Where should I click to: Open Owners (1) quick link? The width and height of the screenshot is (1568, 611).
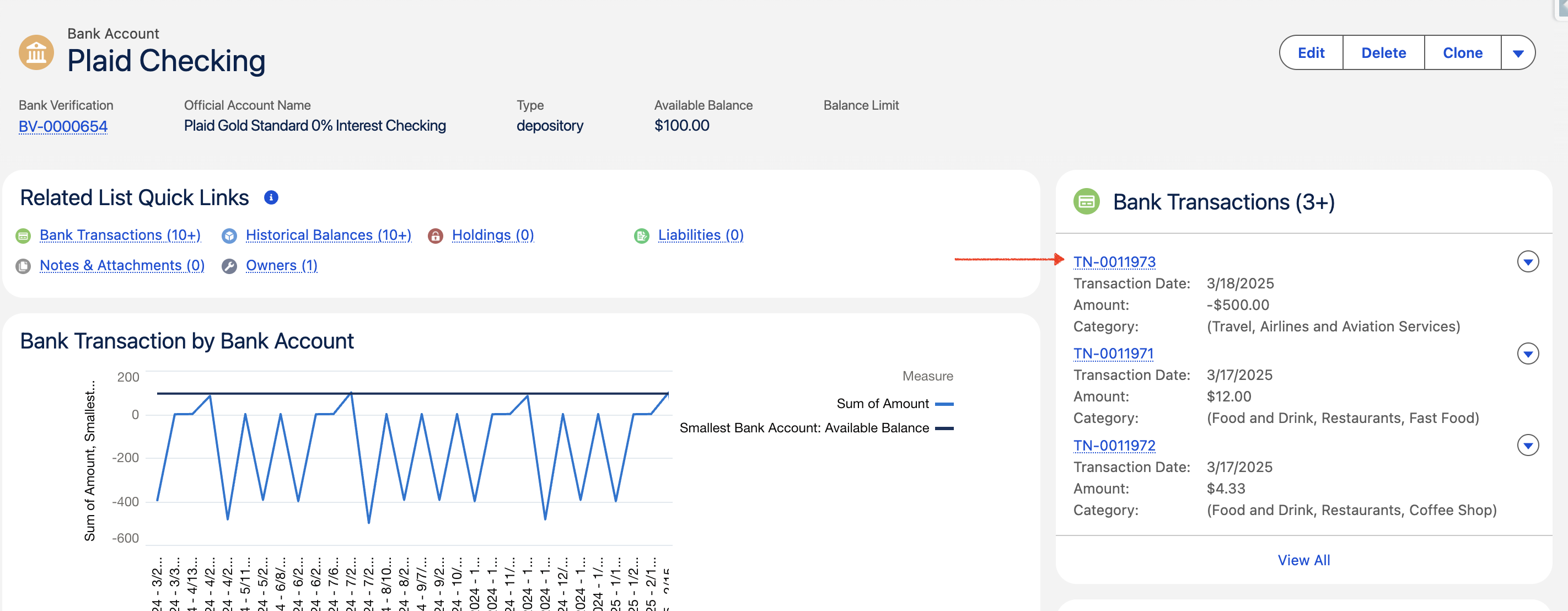[282, 266]
